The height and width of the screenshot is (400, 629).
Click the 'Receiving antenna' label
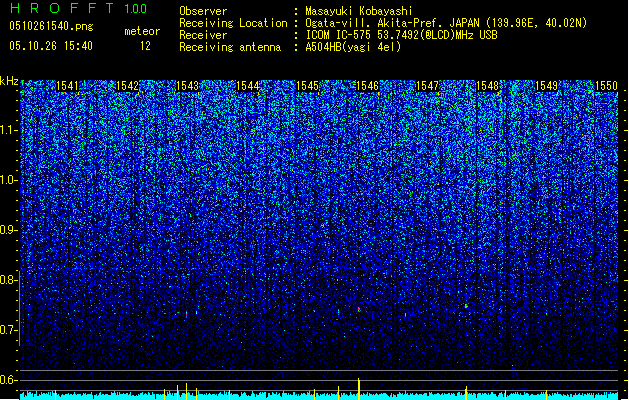pyautogui.click(x=230, y=47)
